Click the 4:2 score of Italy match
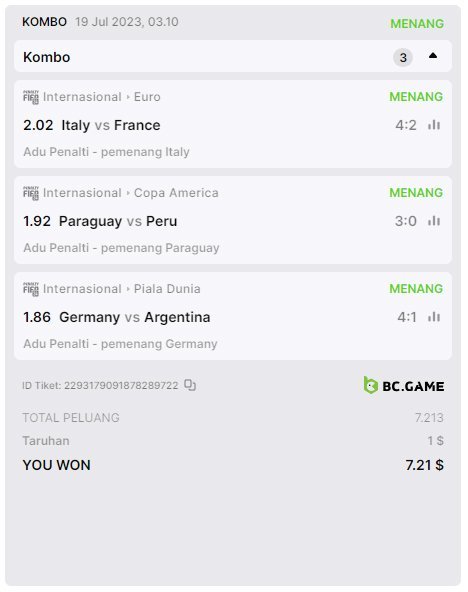The width and height of the screenshot is (468, 592). click(x=406, y=125)
